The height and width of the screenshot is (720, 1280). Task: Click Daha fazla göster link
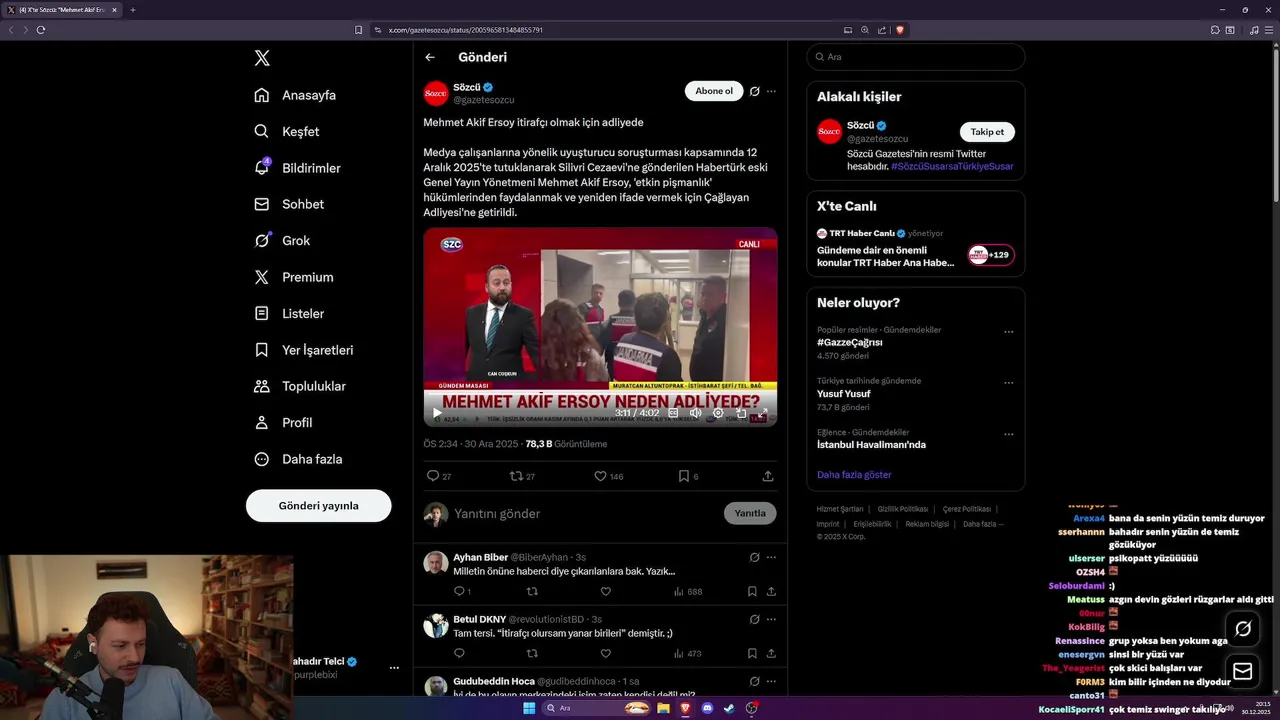tap(854, 475)
